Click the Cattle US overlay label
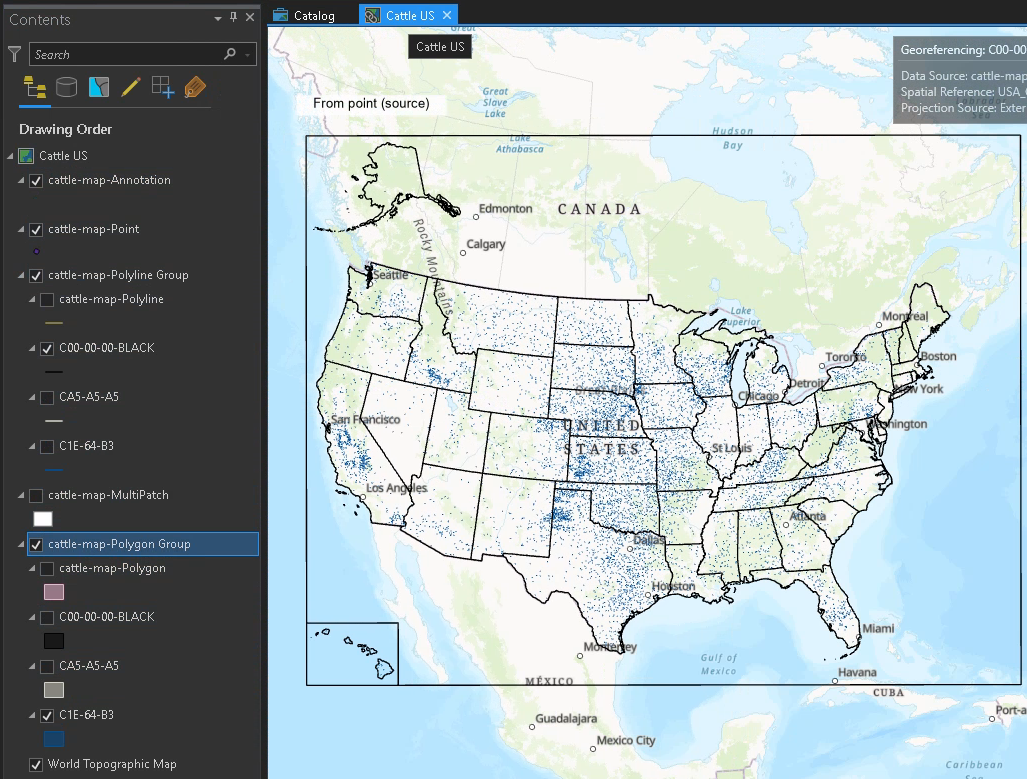This screenshot has height=779, width=1027. (x=439, y=46)
